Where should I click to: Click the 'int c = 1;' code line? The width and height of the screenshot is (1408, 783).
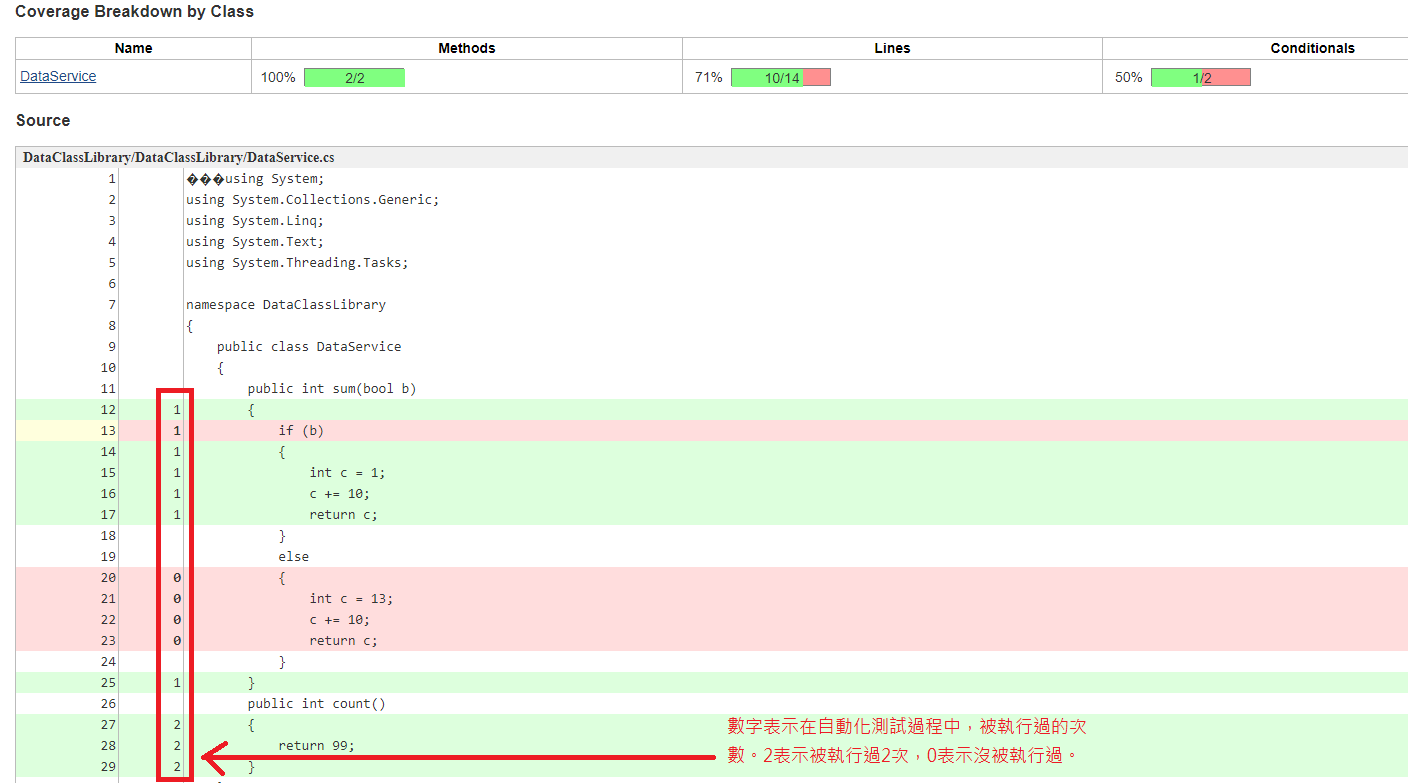pyautogui.click(x=347, y=473)
